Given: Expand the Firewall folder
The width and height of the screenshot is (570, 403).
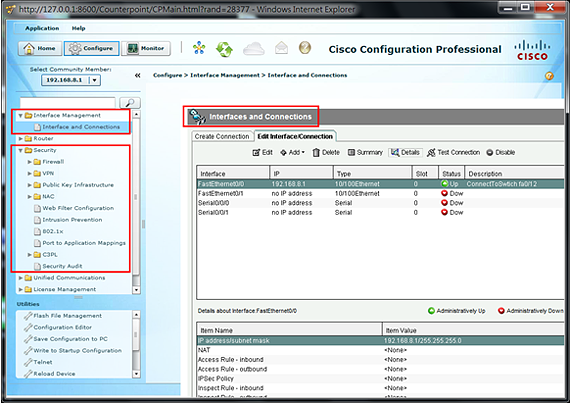Looking at the screenshot, I should tap(29, 162).
